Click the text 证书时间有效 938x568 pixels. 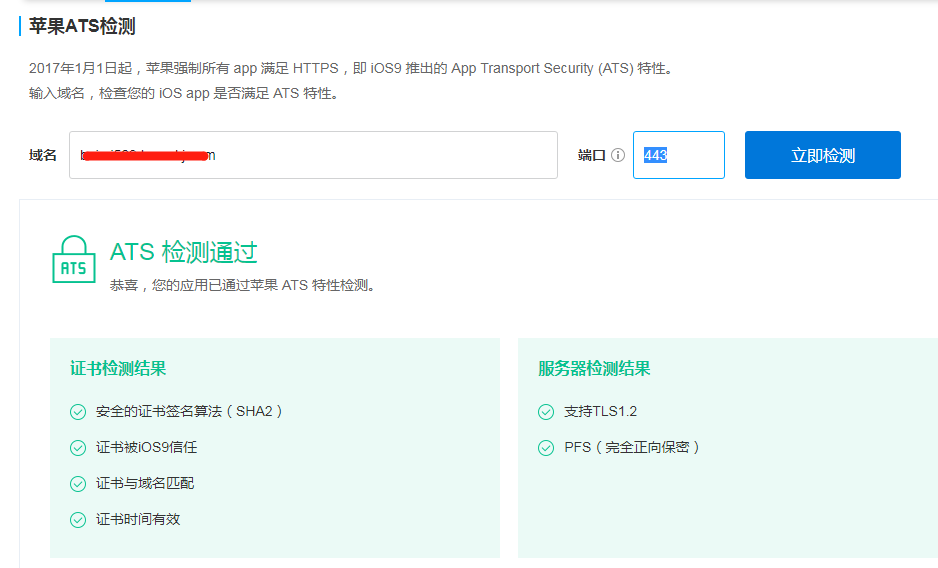(138, 519)
